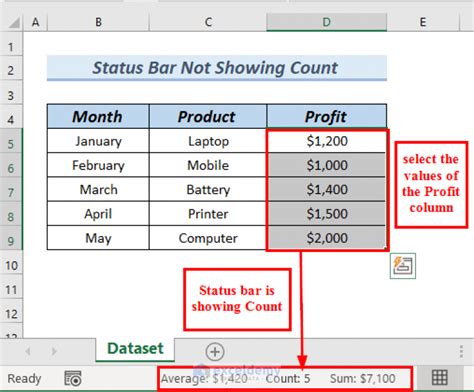
Task: Select the Laptop cell
Action: 208,141
